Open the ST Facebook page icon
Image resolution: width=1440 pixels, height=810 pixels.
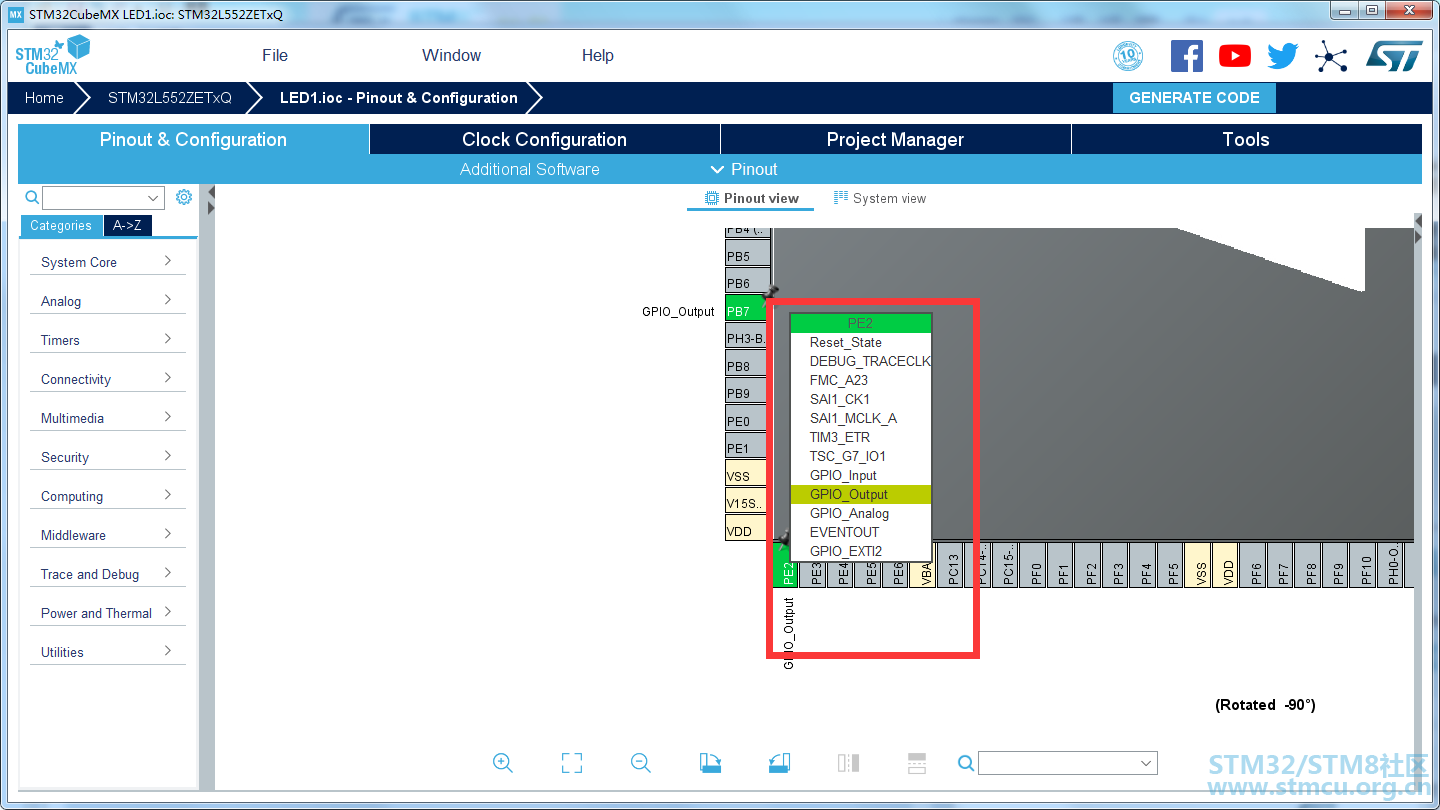click(x=1187, y=56)
